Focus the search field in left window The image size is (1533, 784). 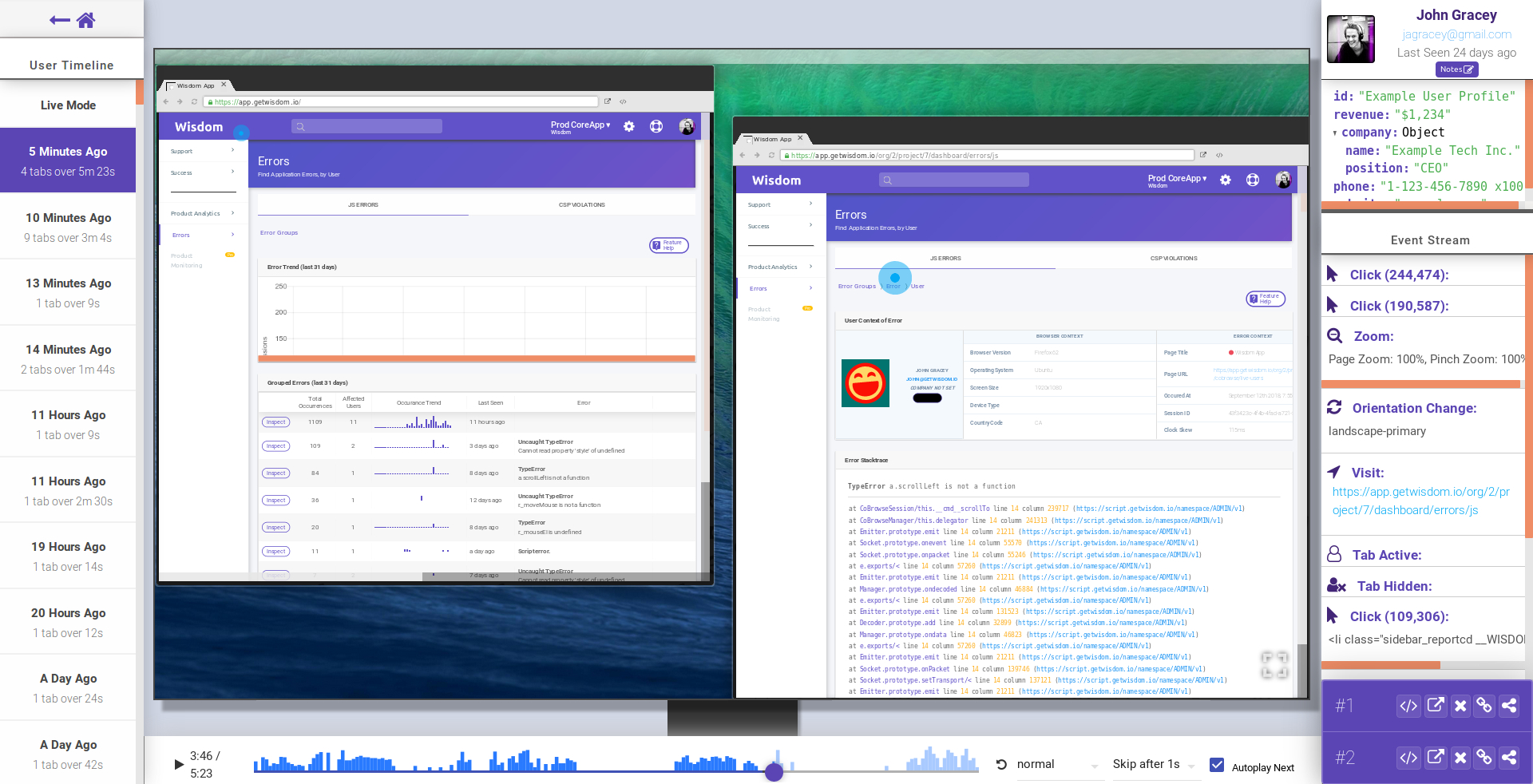[367, 126]
